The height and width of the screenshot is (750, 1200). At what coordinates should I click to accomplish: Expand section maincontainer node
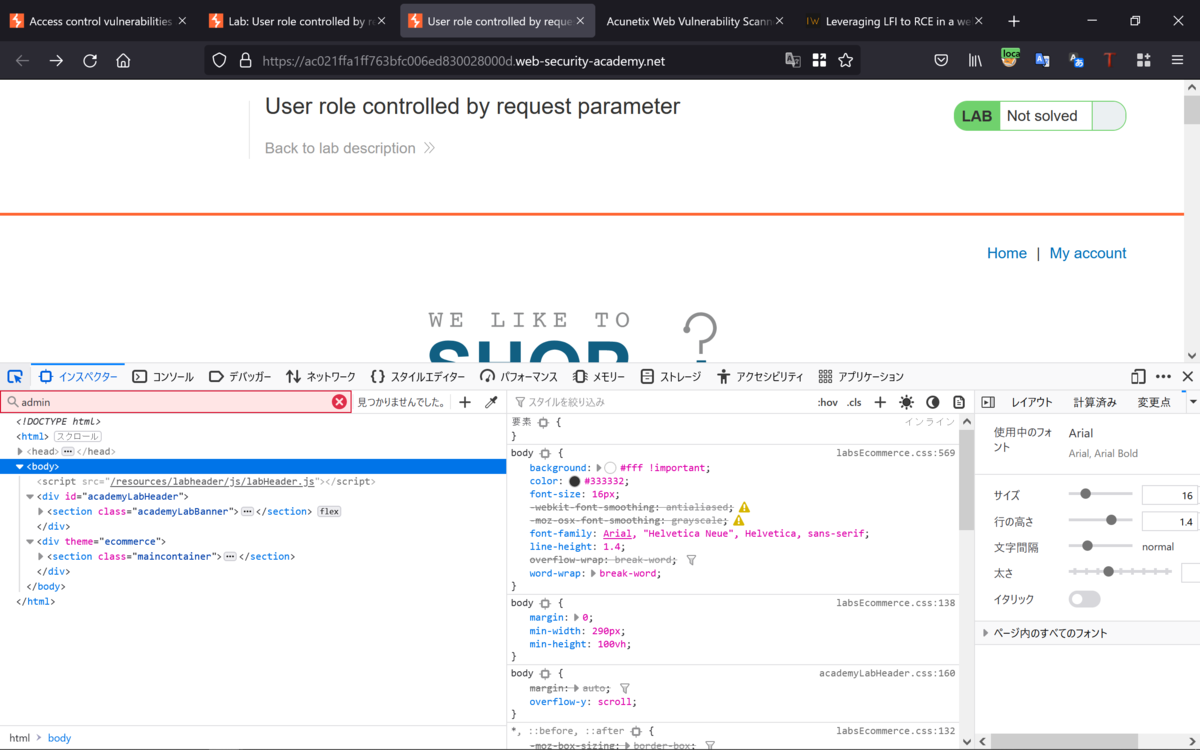(40, 557)
